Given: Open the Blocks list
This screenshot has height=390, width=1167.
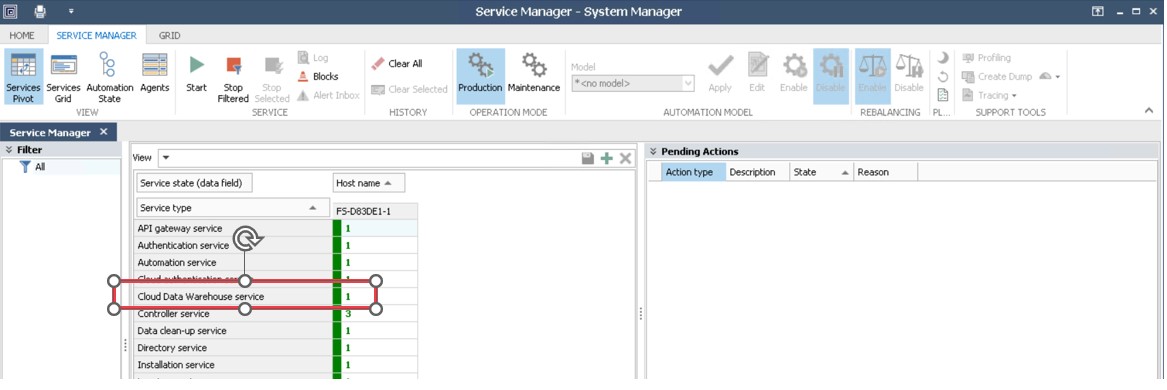Looking at the screenshot, I should coord(318,76).
